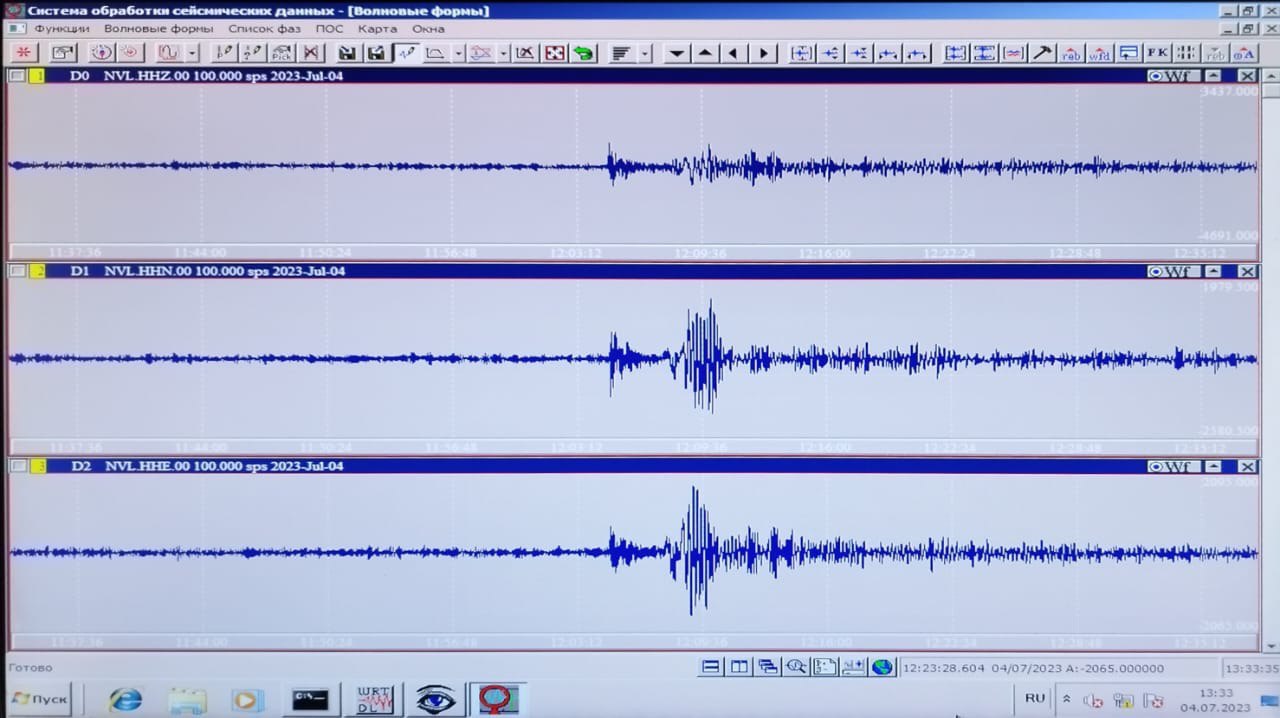Open the eye icon application in the taskbar
Image resolution: width=1280 pixels, height=718 pixels.
(435, 699)
